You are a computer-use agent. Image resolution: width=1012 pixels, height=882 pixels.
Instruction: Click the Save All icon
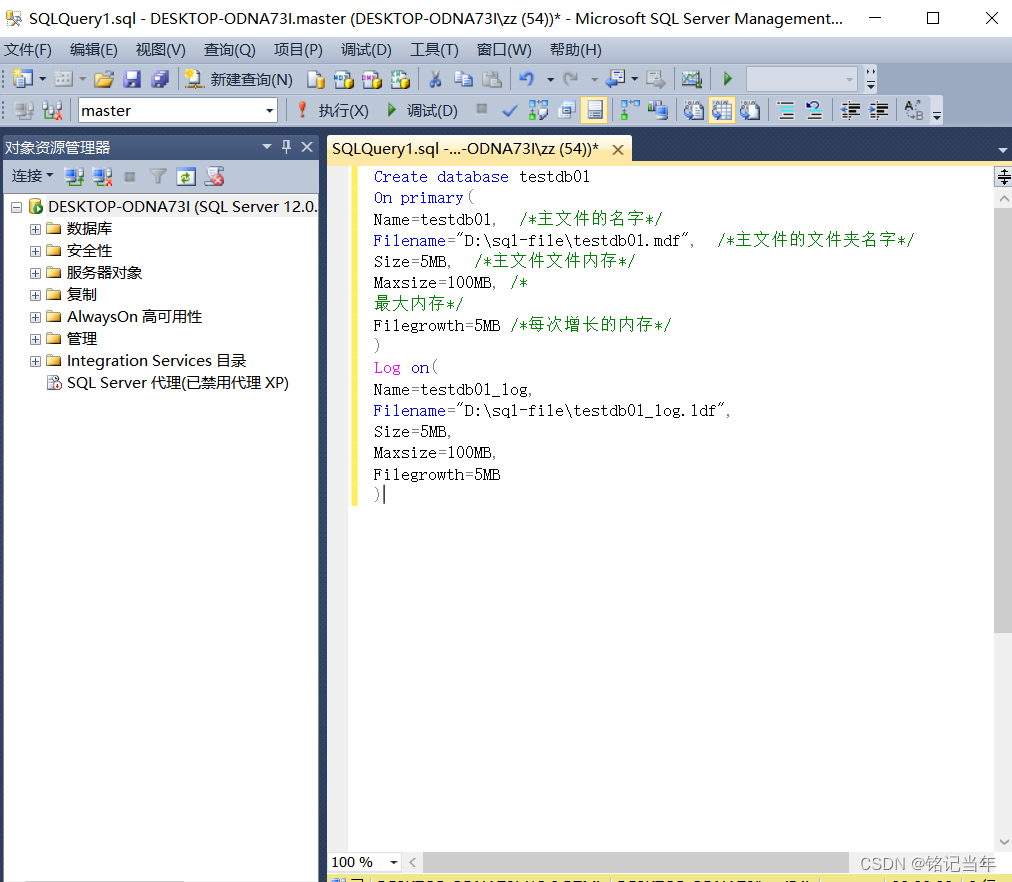(x=160, y=79)
